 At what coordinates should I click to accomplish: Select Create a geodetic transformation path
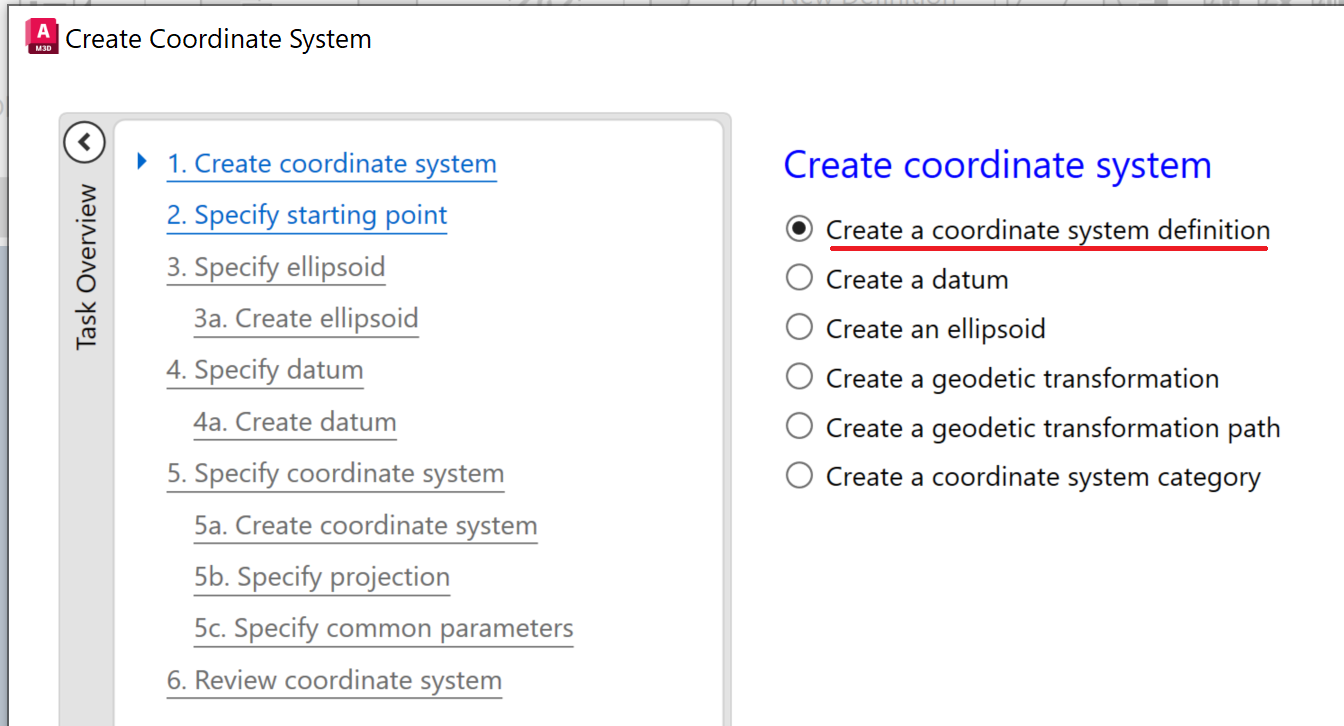click(x=799, y=427)
